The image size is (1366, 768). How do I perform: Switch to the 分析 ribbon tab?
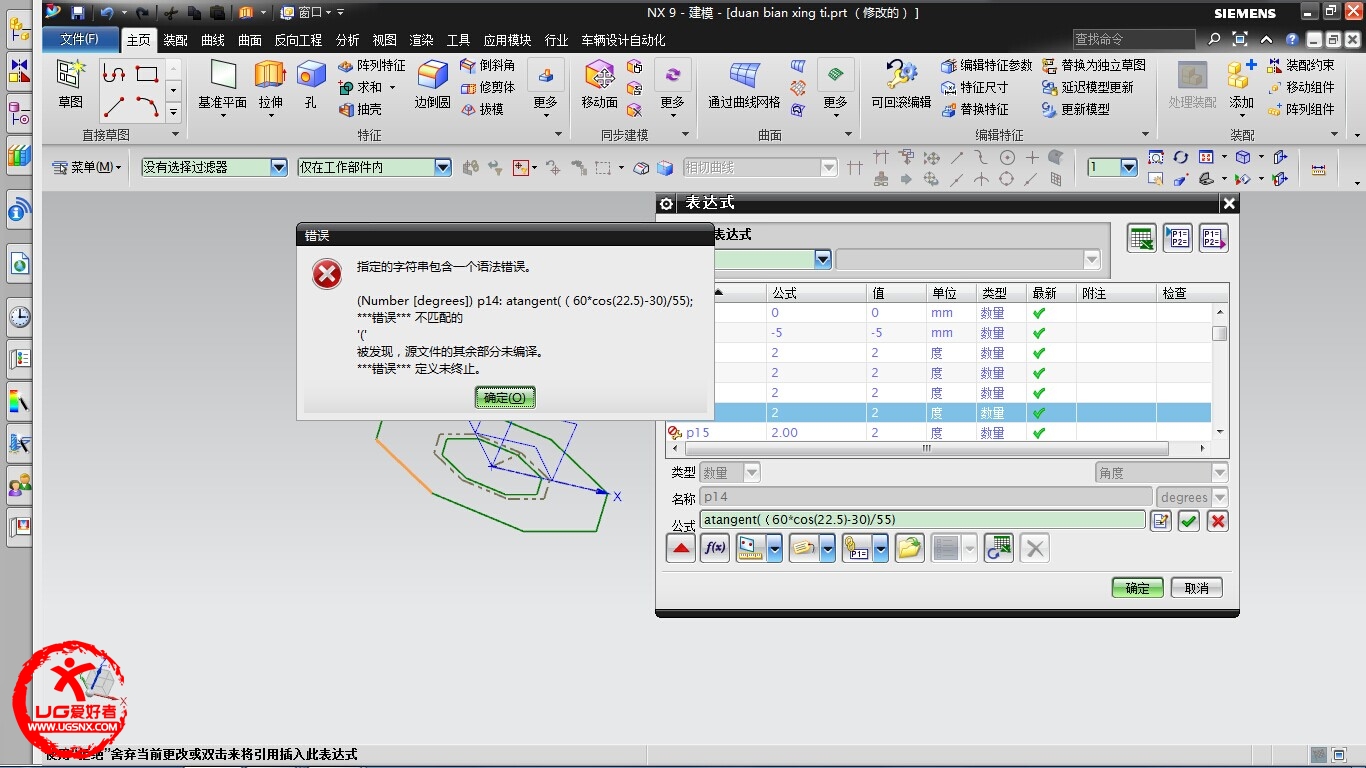coord(348,40)
